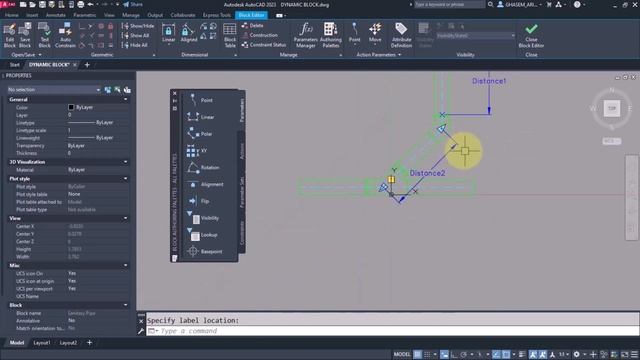Screen dimensions: 640x360
Task: Click the search keyword field
Action: pos(449,4)
